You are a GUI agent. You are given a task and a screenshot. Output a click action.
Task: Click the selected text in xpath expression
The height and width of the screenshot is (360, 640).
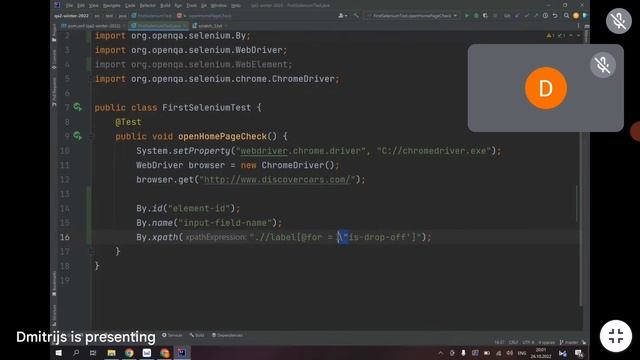coord(344,237)
